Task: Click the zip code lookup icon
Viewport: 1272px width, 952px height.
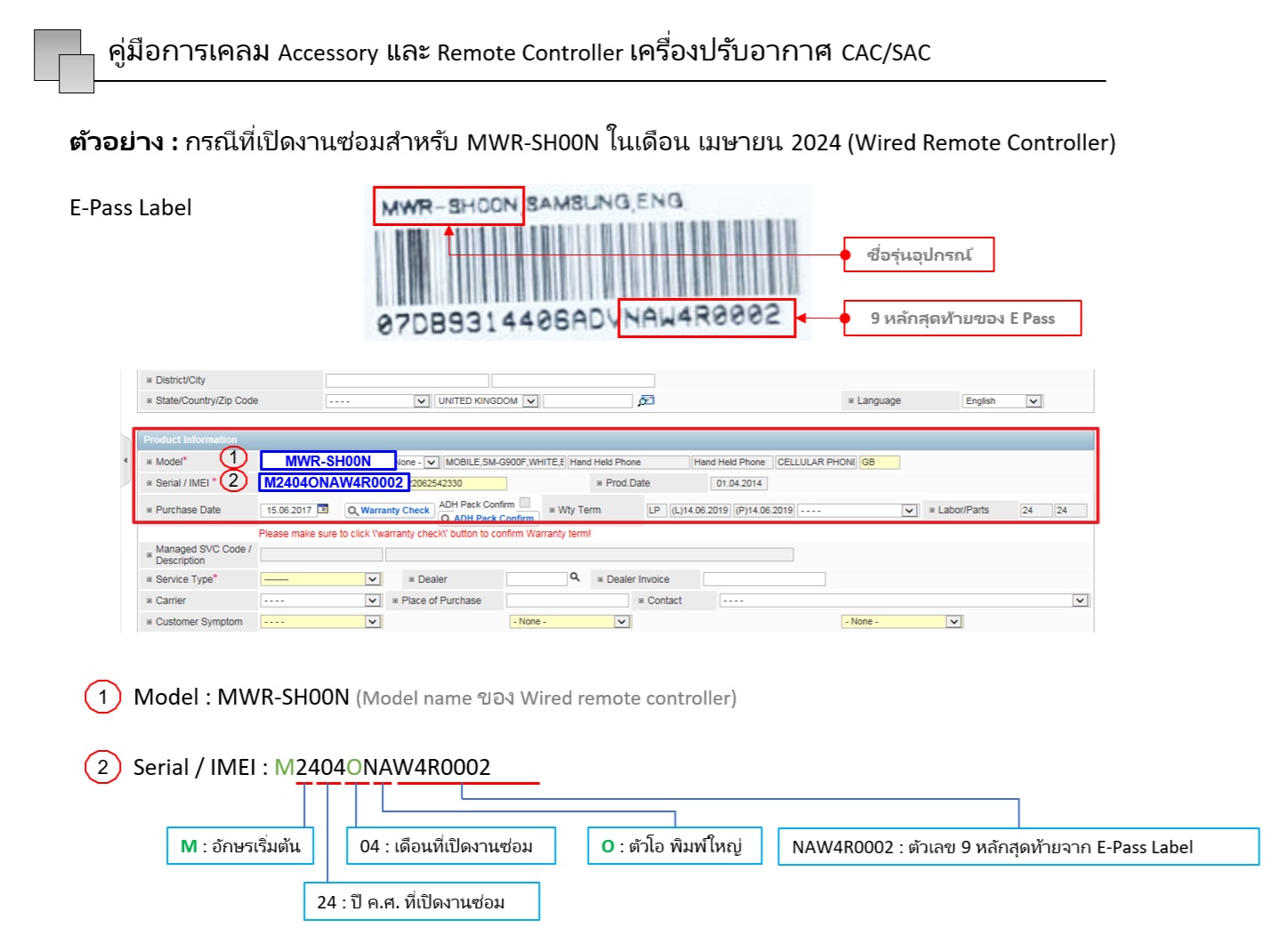Action: [x=646, y=400]
